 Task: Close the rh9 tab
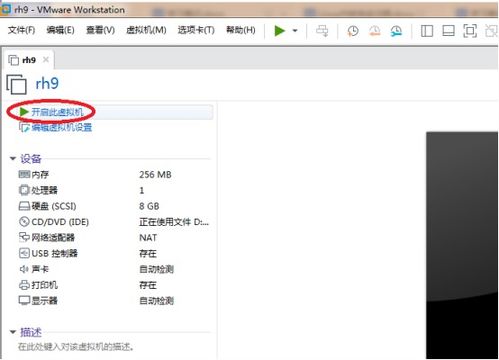[46, 60]
